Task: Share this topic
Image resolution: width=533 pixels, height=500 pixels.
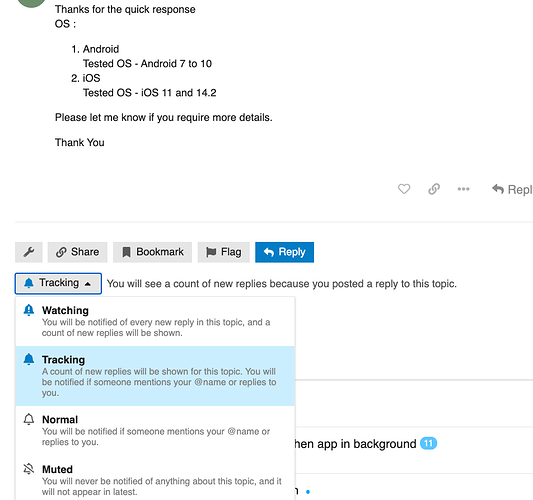Action: click(x=78, y=252)
